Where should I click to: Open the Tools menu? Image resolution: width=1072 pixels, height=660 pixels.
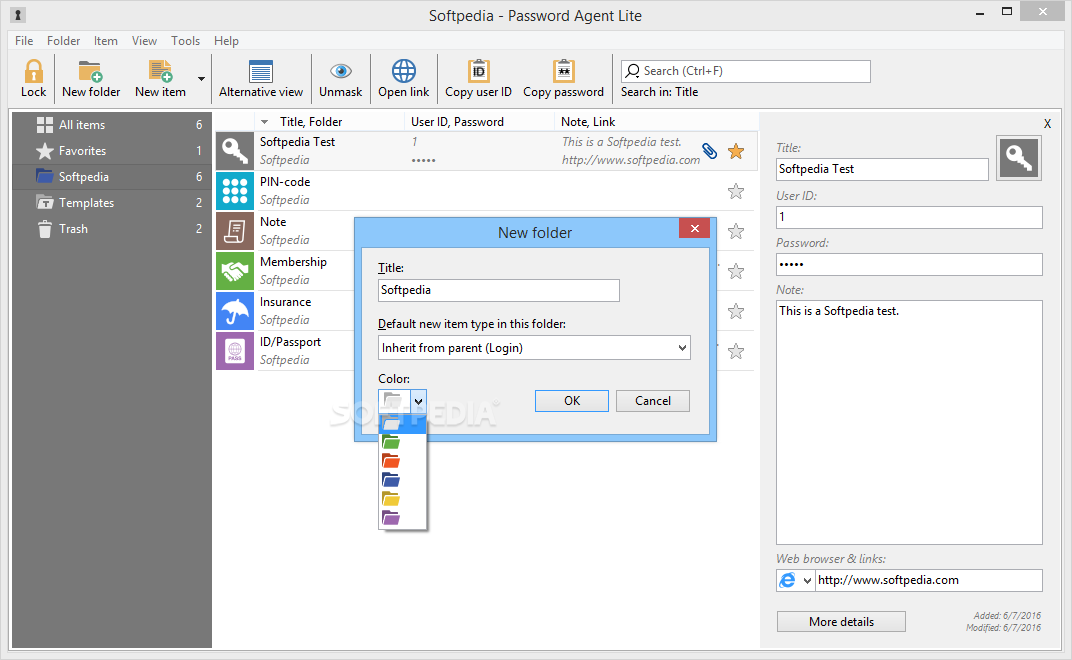tap(185, 40)
